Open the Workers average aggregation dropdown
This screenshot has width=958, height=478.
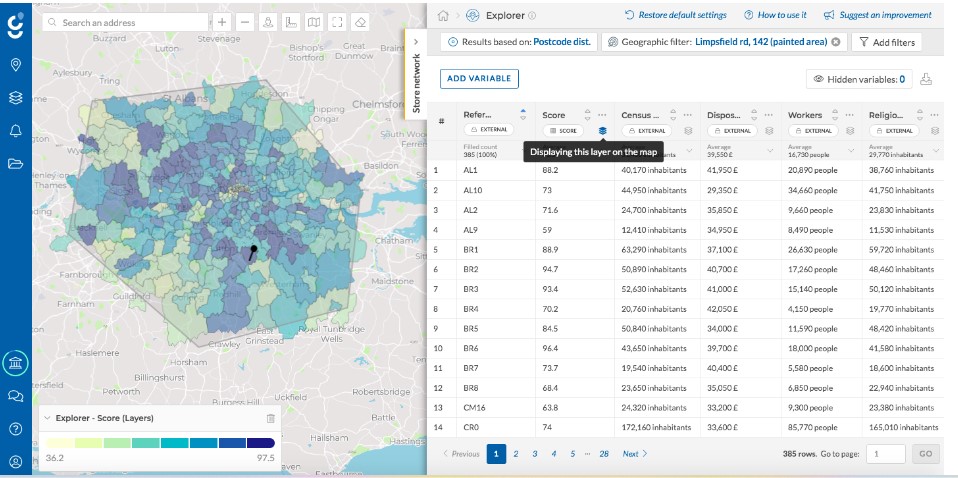851,150
